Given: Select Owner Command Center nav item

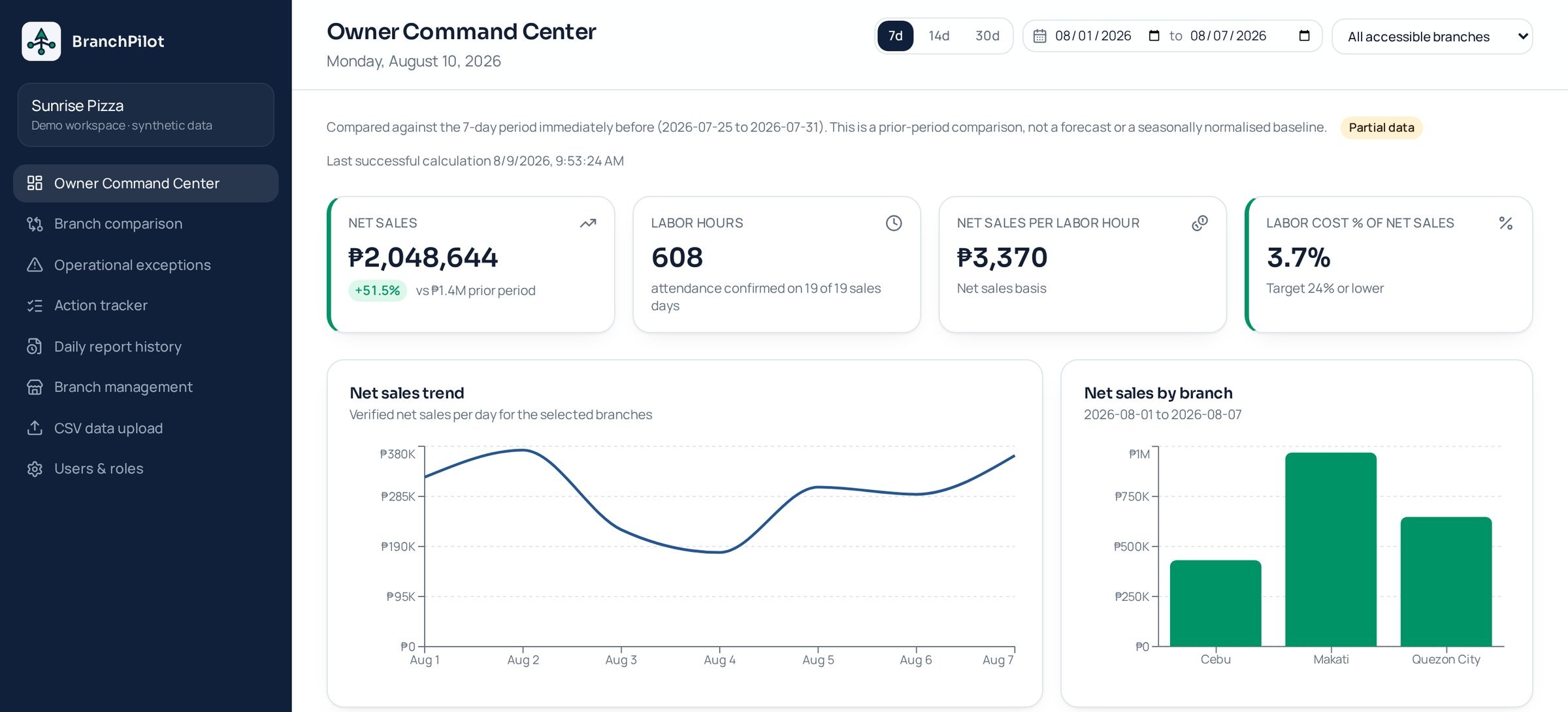Looking at the screenshot, I should (146, 183).
